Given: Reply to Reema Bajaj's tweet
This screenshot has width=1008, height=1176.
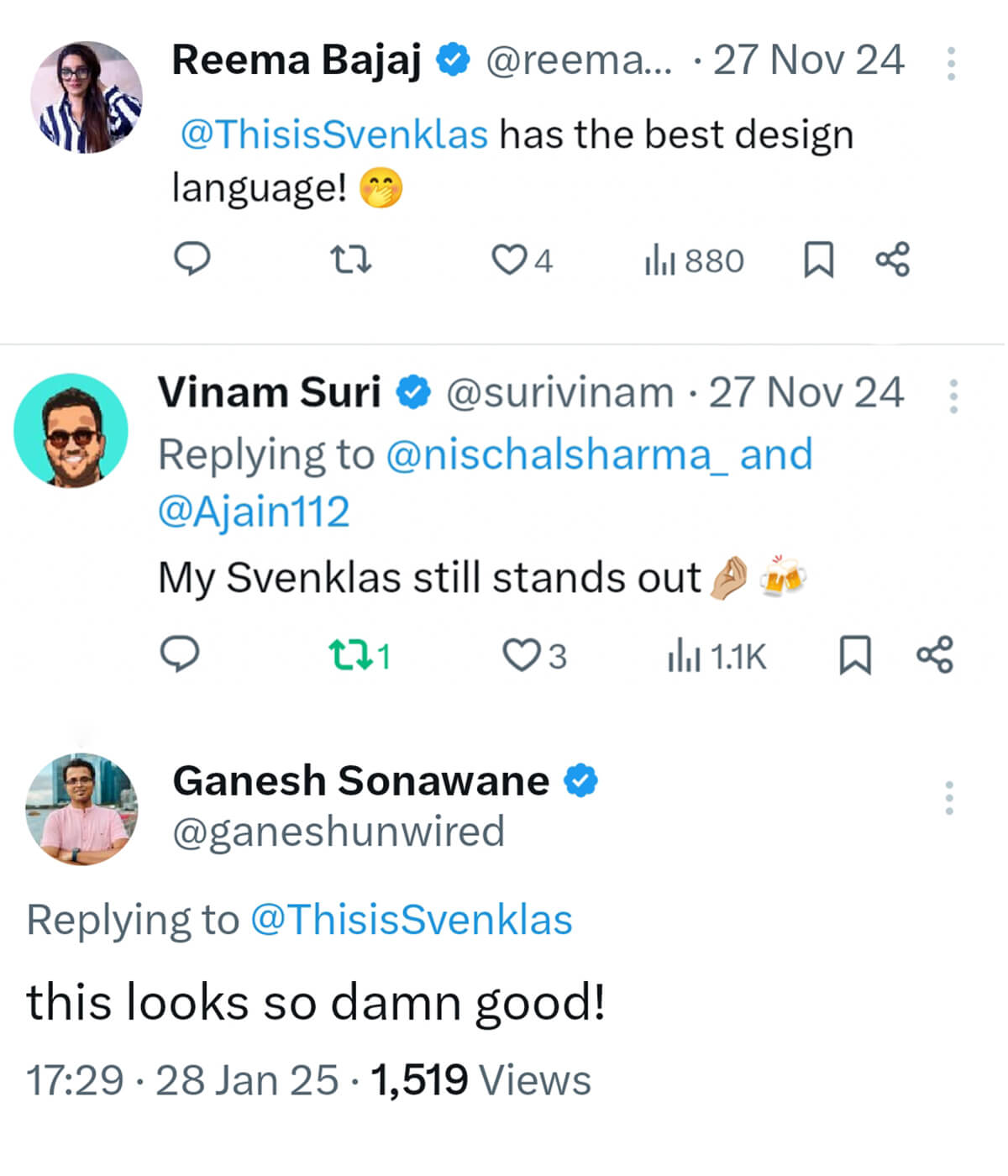Looking at the screenshot, I should (192, 259).
